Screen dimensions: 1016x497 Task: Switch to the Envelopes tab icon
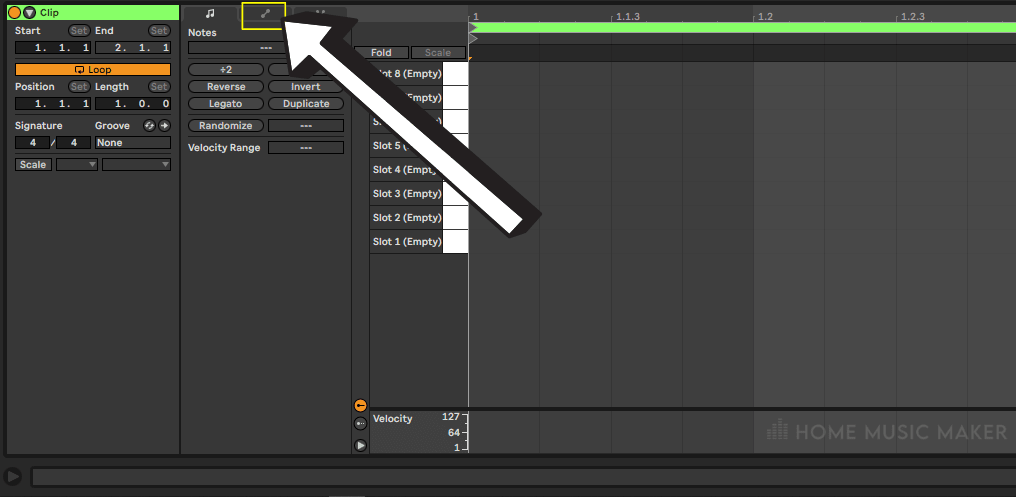(x=264, y=15)
